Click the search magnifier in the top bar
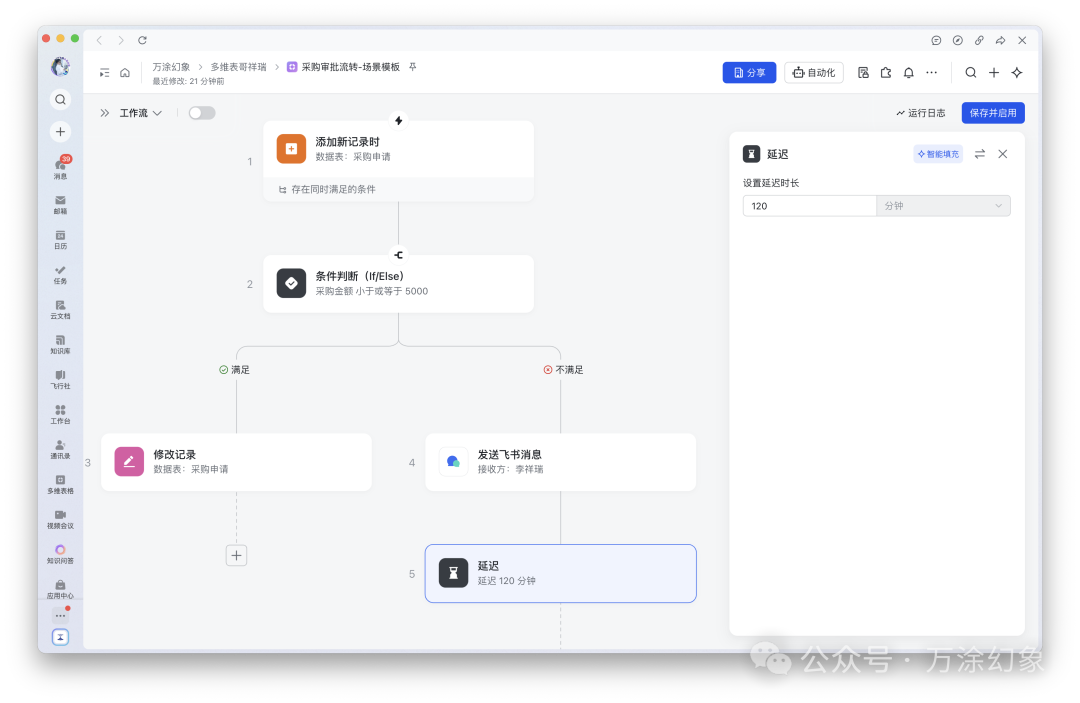This screenshot has height=703, width=1080. click(971, 72)
